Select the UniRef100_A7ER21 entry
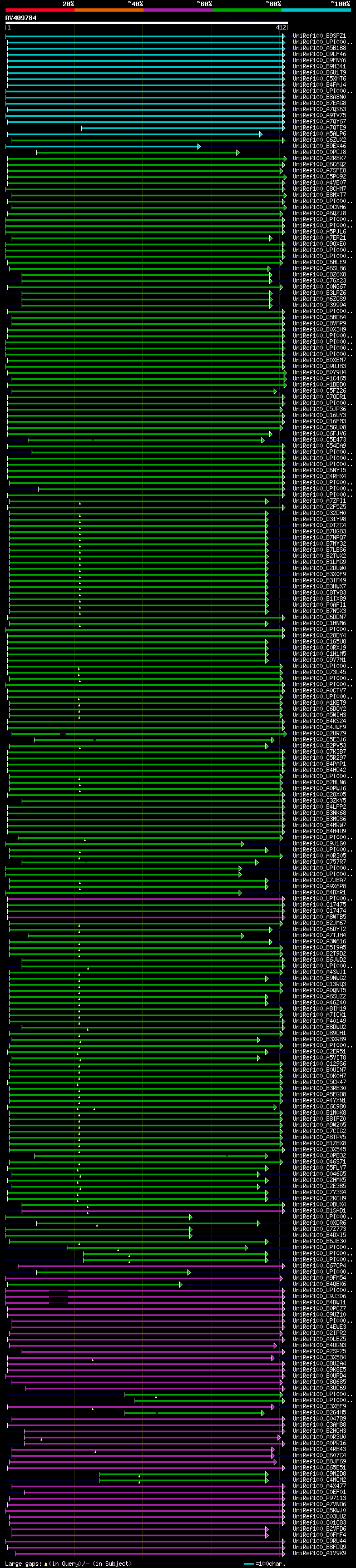 pyautogui.click(x=319, y=238)
